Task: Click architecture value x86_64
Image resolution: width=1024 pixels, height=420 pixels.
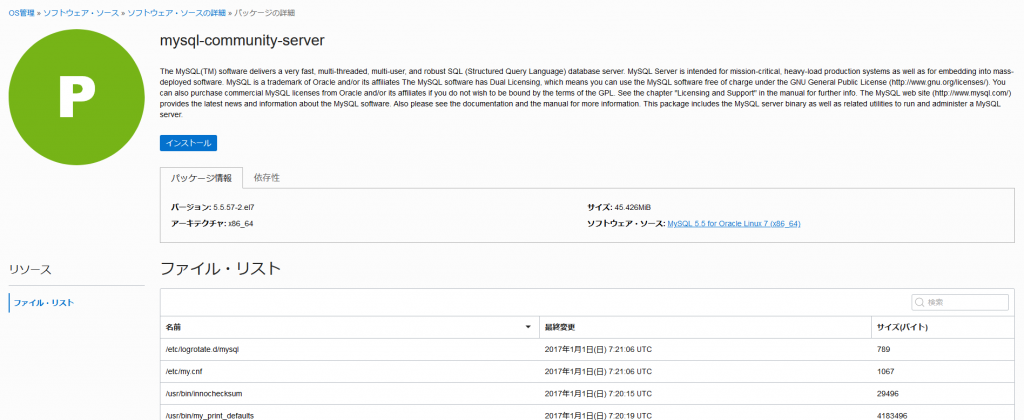Action: click(x=241, y=223)
